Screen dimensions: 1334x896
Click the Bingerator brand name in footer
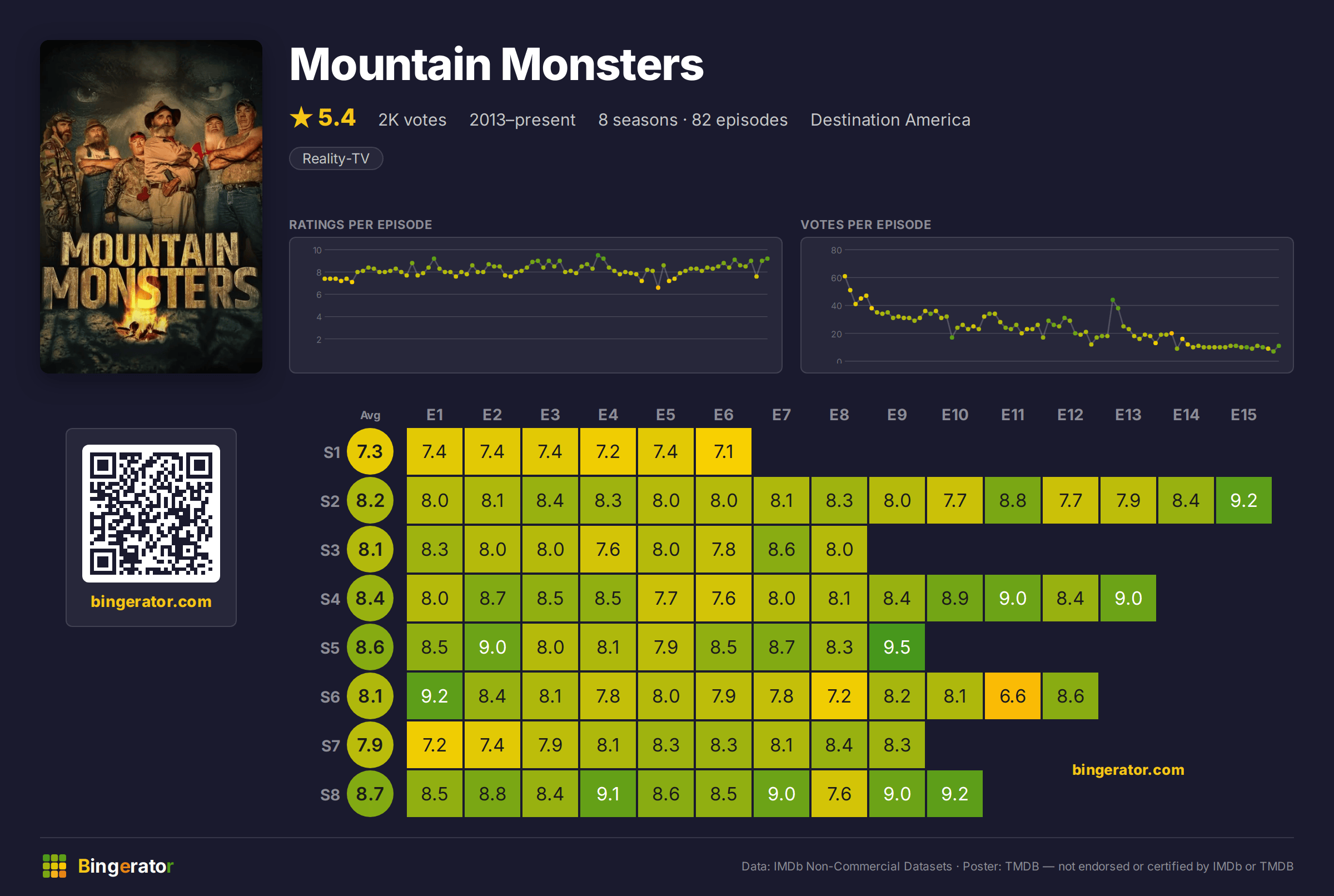coord(126,866)
